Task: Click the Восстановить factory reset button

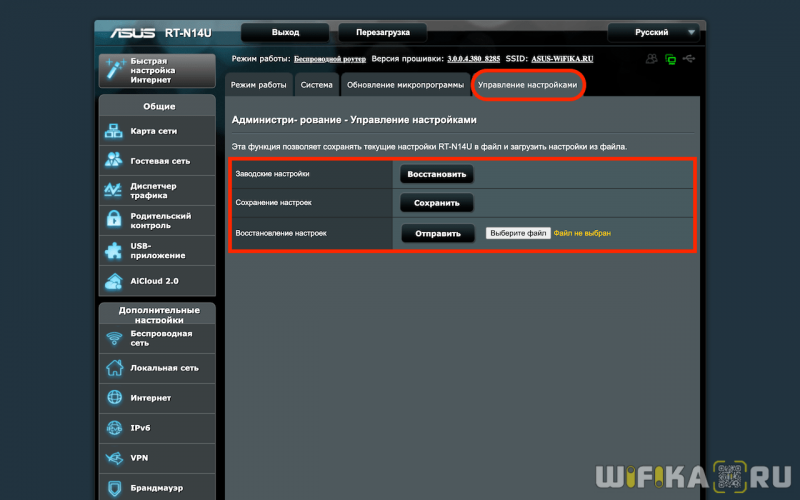Action: pyautogui.click(x=437, y=174)
